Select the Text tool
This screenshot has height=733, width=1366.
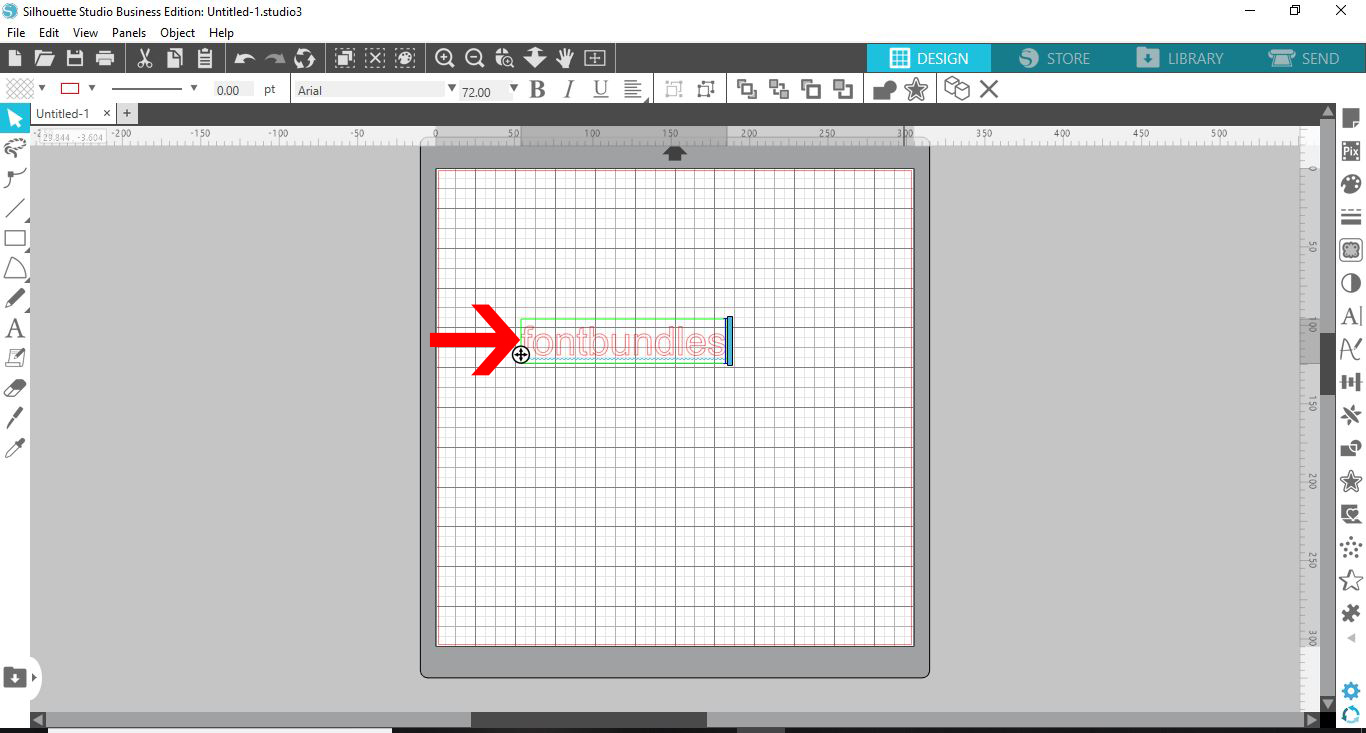pyautogui.click(x=15, y=328)
